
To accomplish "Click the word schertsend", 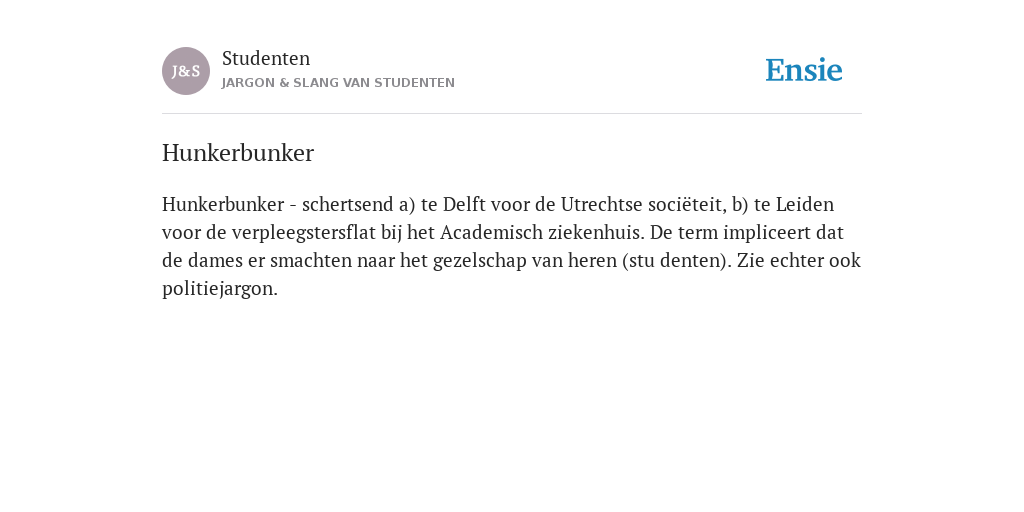I will [x=347, y=204].
